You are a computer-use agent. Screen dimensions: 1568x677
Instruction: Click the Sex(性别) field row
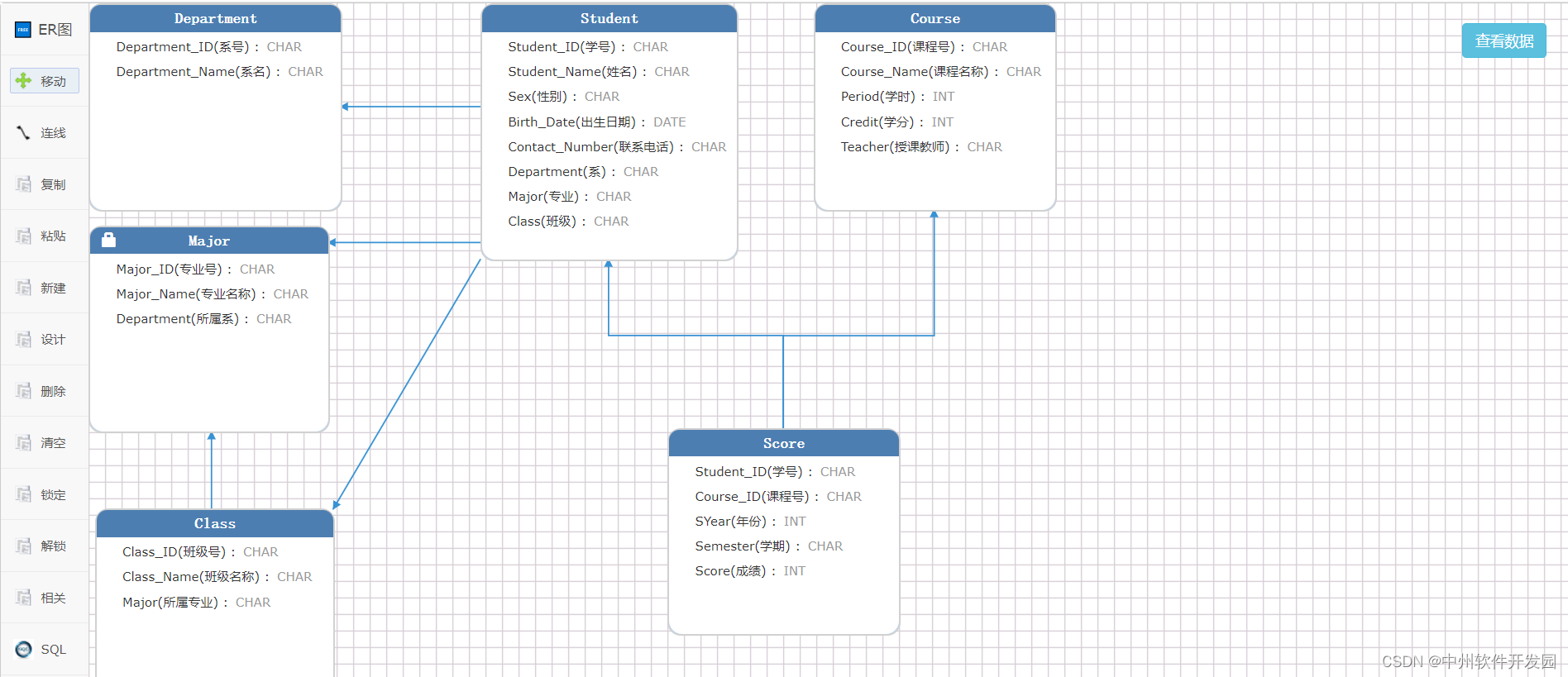pyautogui.click(x=564, y=97)
